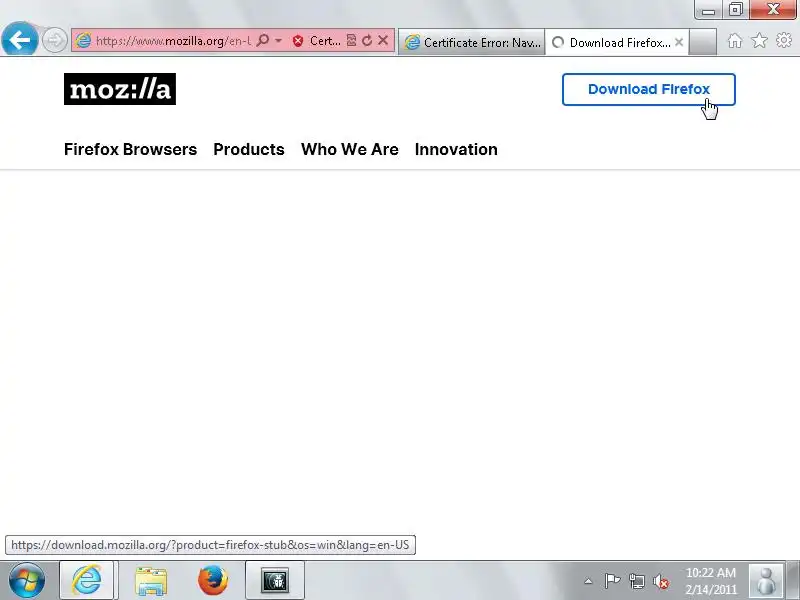Click Internet Explorer taskbar icon
This screenshot has height=600, width=800.
coord(87,580)
